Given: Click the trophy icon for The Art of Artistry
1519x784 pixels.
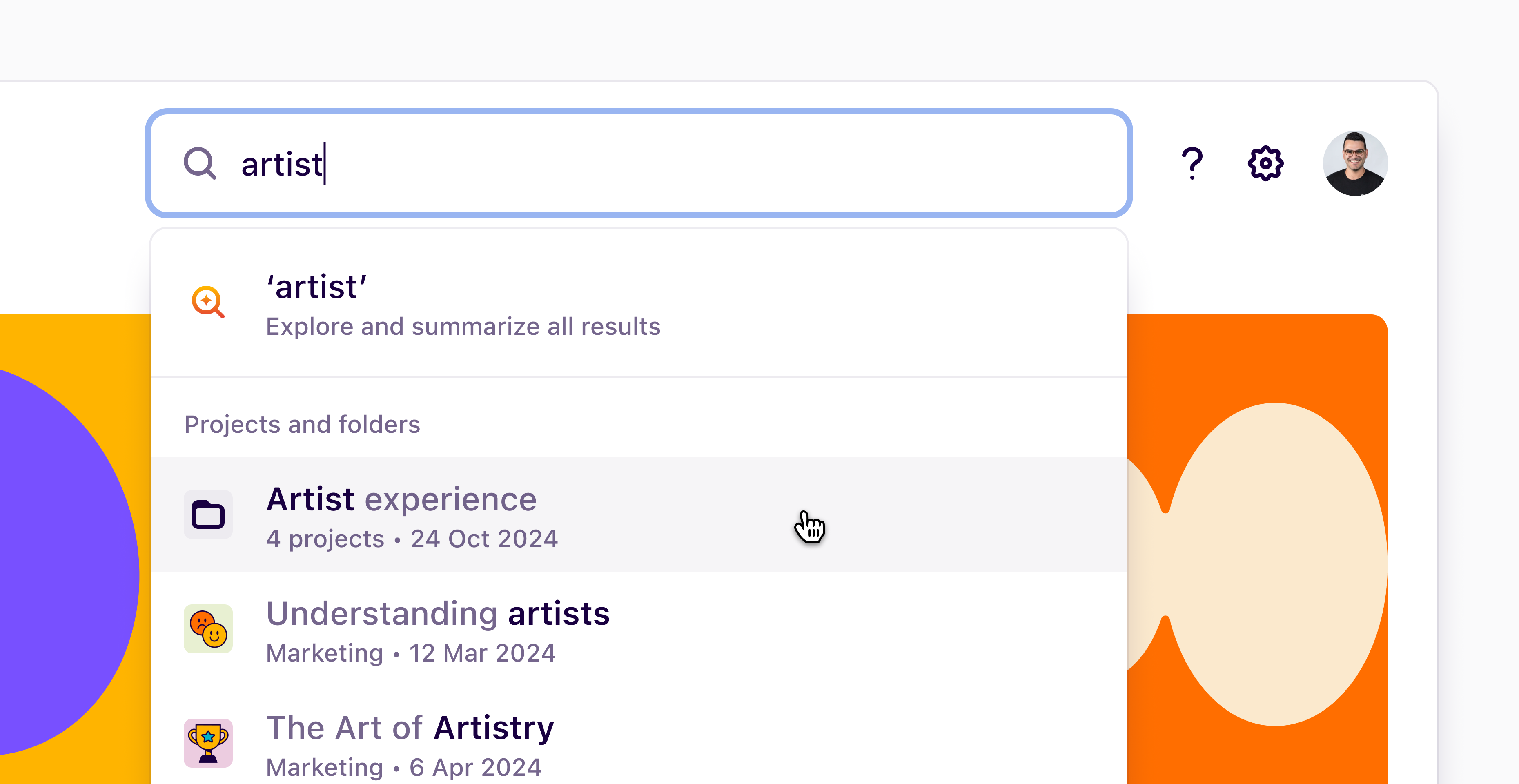Looking at the screenshot, I should click(x=207, y=743).
